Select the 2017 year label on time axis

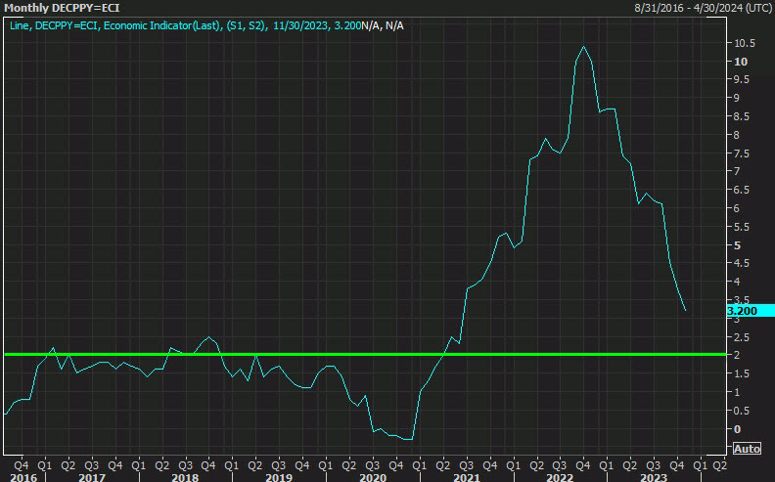(x=92, y=477)
